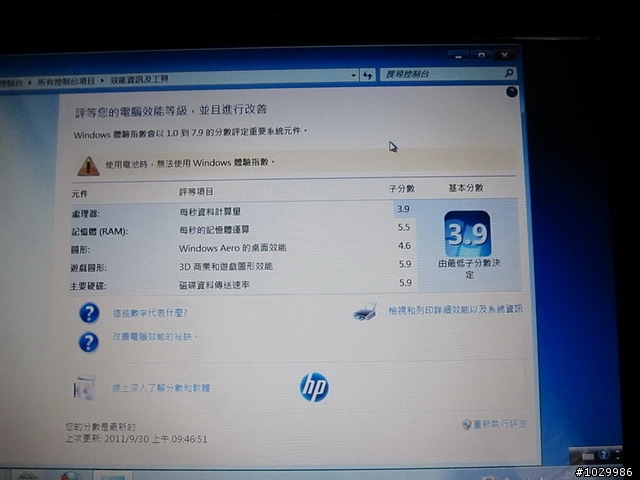
Task: Select Windows Aero 的桌面效能 text
Action: (x=232, y=248)
